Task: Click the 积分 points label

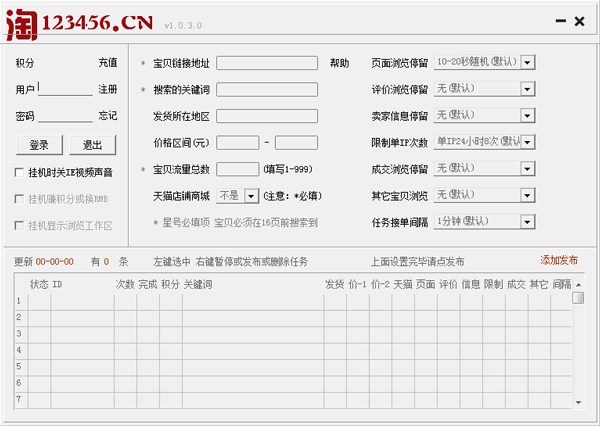Action: pos(25,63)
